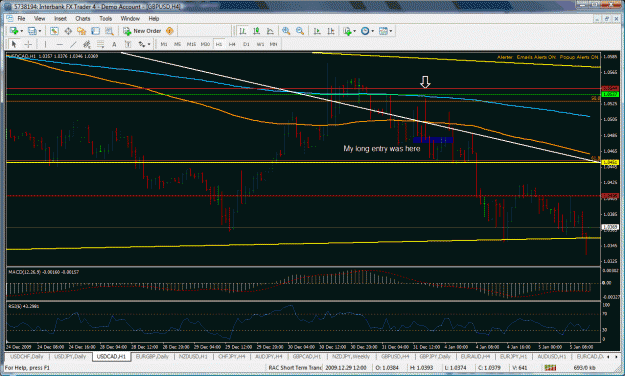Switch chart to bar chart style
625x376 pixels.
pos(242,31)
